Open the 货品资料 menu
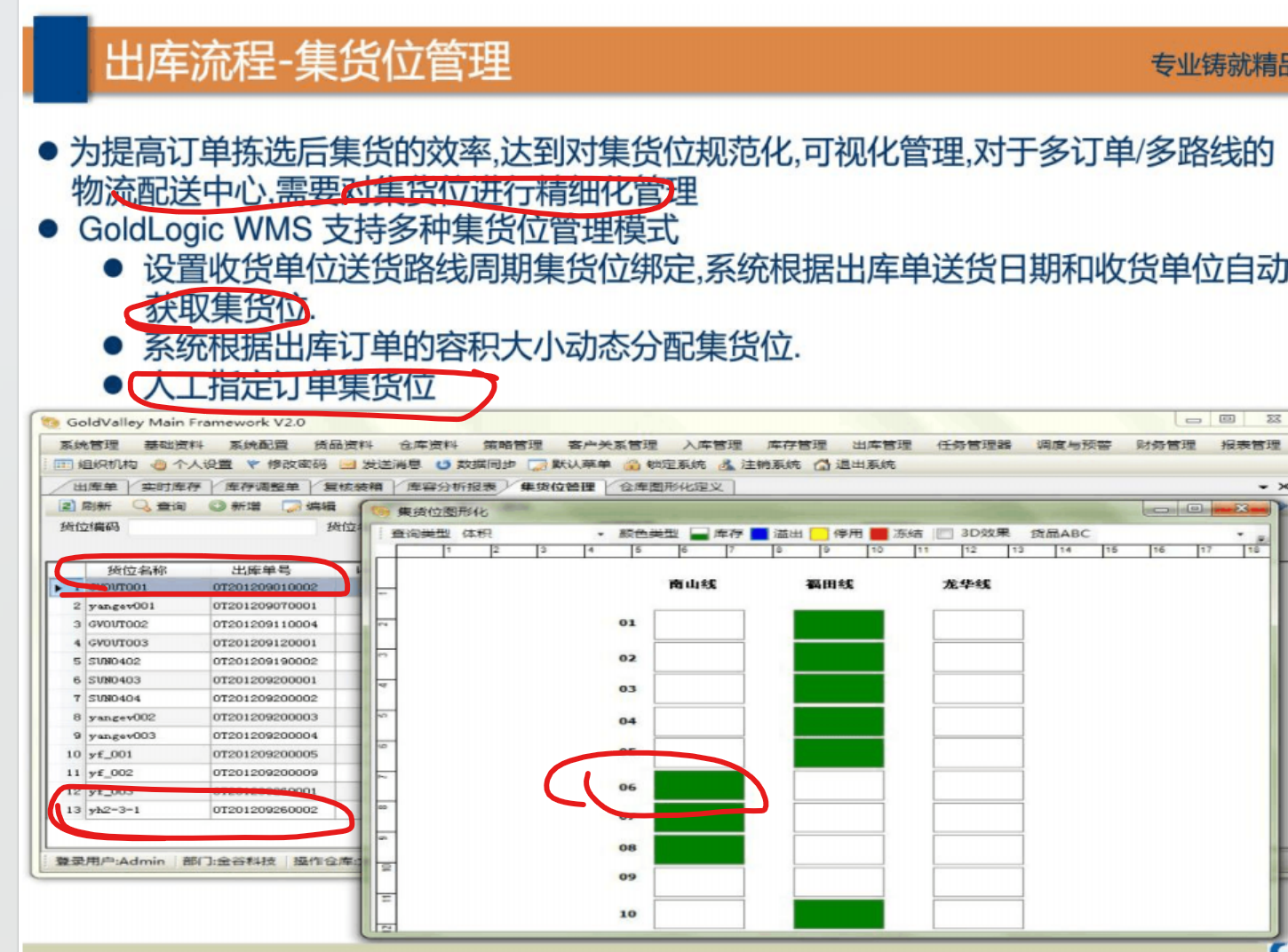 click(343, 444)
